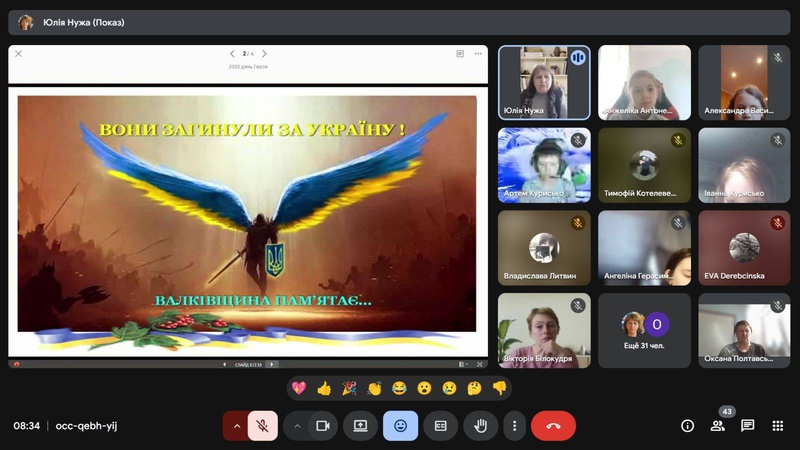This screenshot has height=450, width=800.
Task: Go to next slide with right chevron
Action: point(264,54)
